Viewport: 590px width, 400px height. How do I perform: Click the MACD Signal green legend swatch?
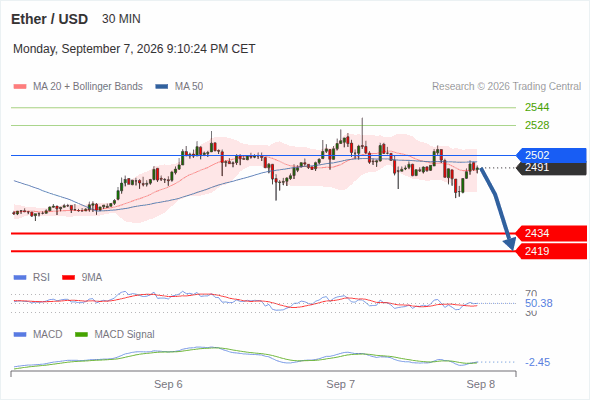(x=81, y=335)
